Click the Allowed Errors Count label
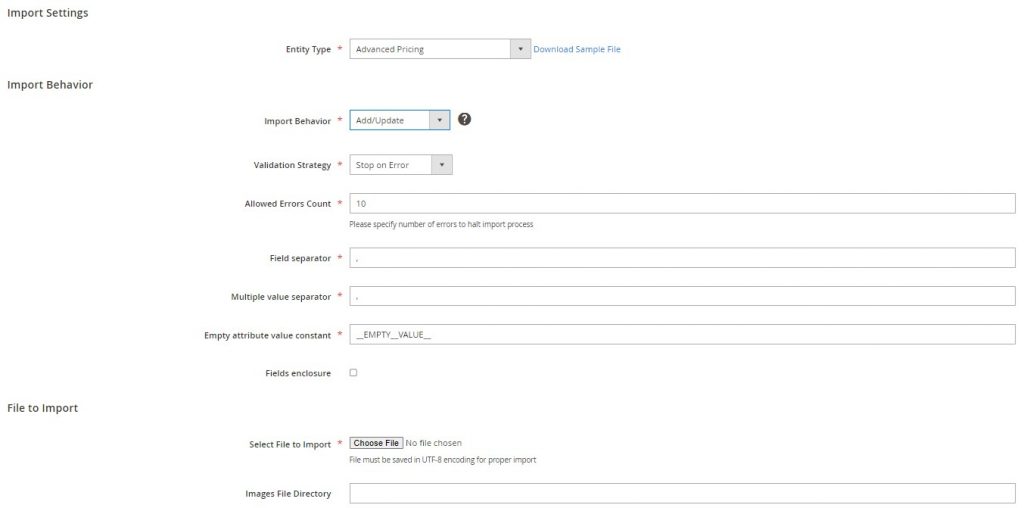1024x508 pixels. click(287, 204)
